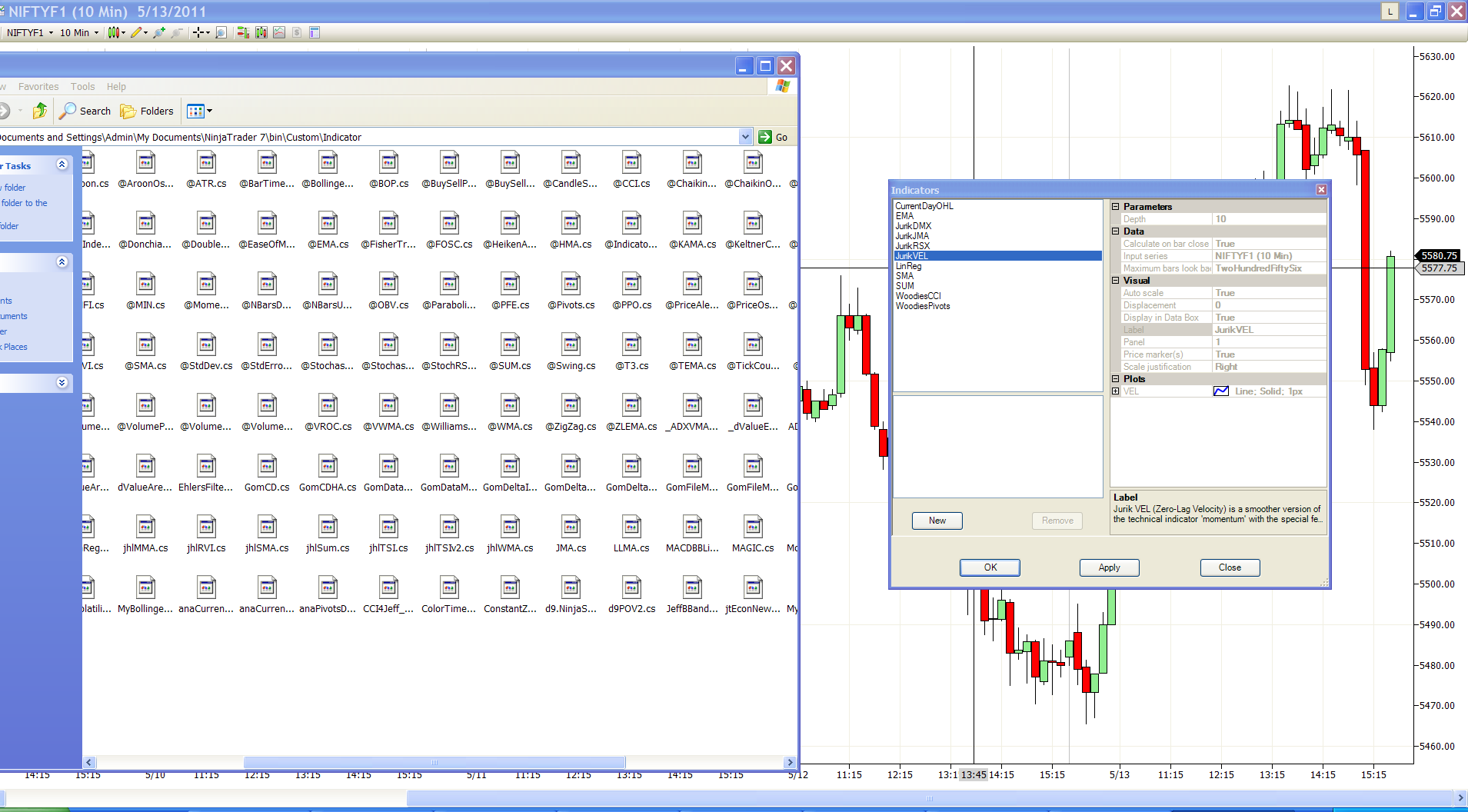Select JurikRSX in the indicator list
1468x812 pixels.
point(913,246)
